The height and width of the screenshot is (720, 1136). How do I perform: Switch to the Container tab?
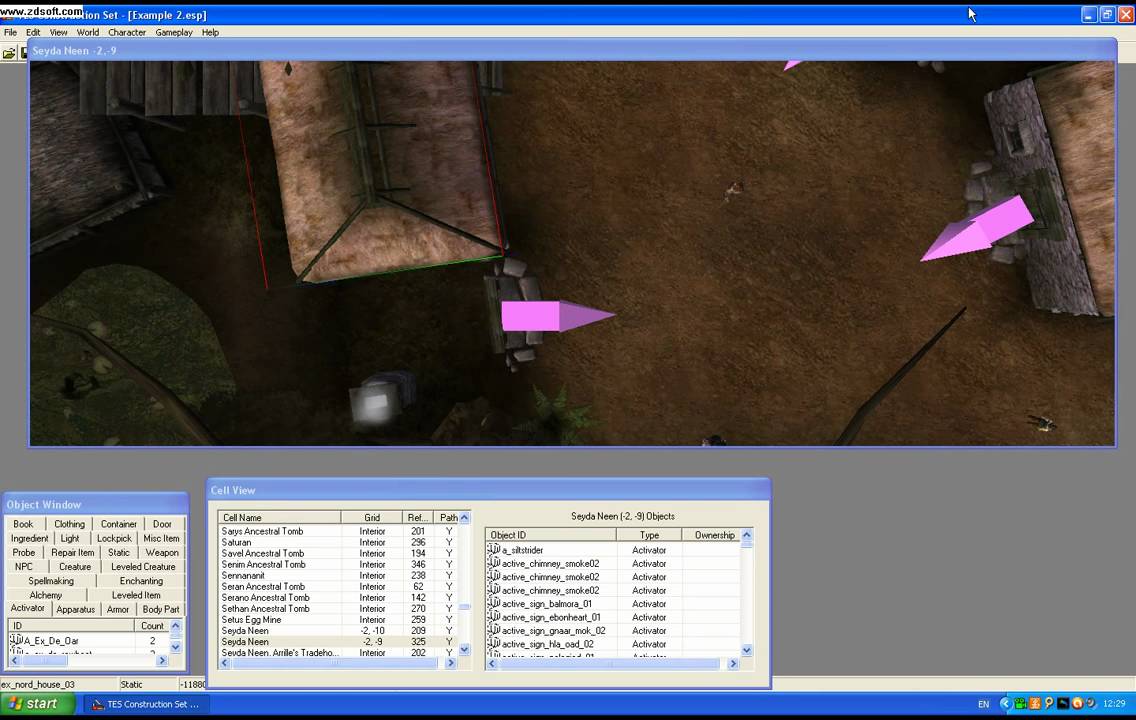click(x=119, y=524)
